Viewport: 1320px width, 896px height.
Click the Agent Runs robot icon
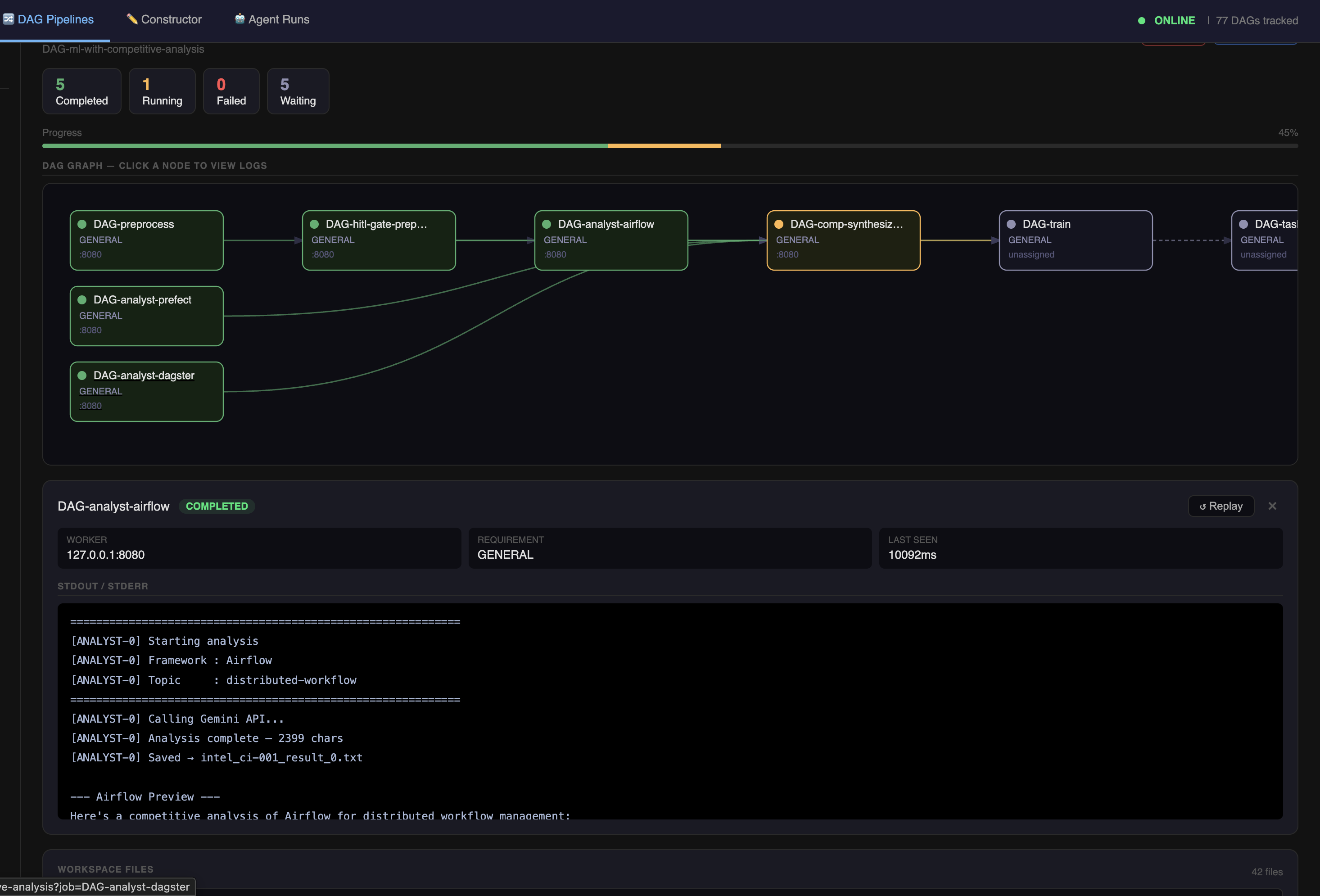coord(240,19)
